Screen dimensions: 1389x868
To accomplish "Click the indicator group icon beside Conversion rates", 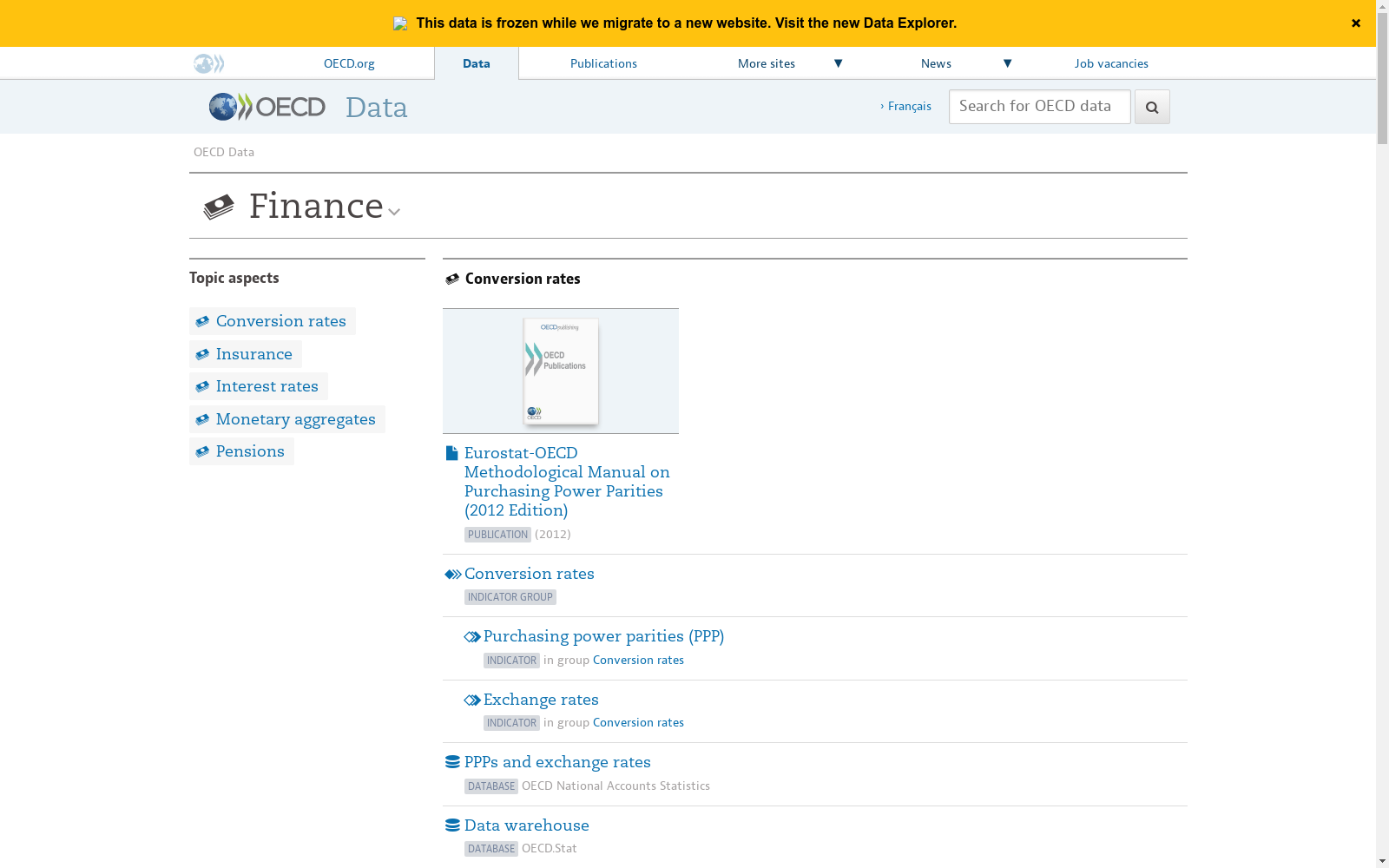I will (x=453, y=575).
